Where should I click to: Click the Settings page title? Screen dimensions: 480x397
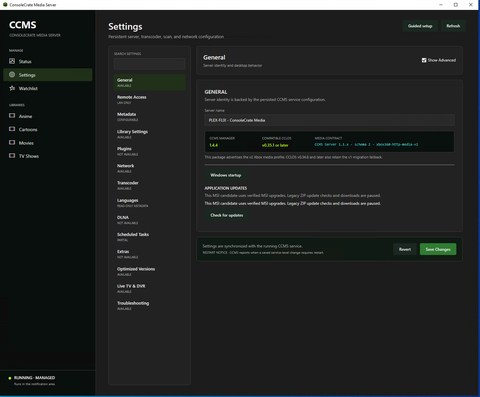pyautogui.click(x=125, y=27)
